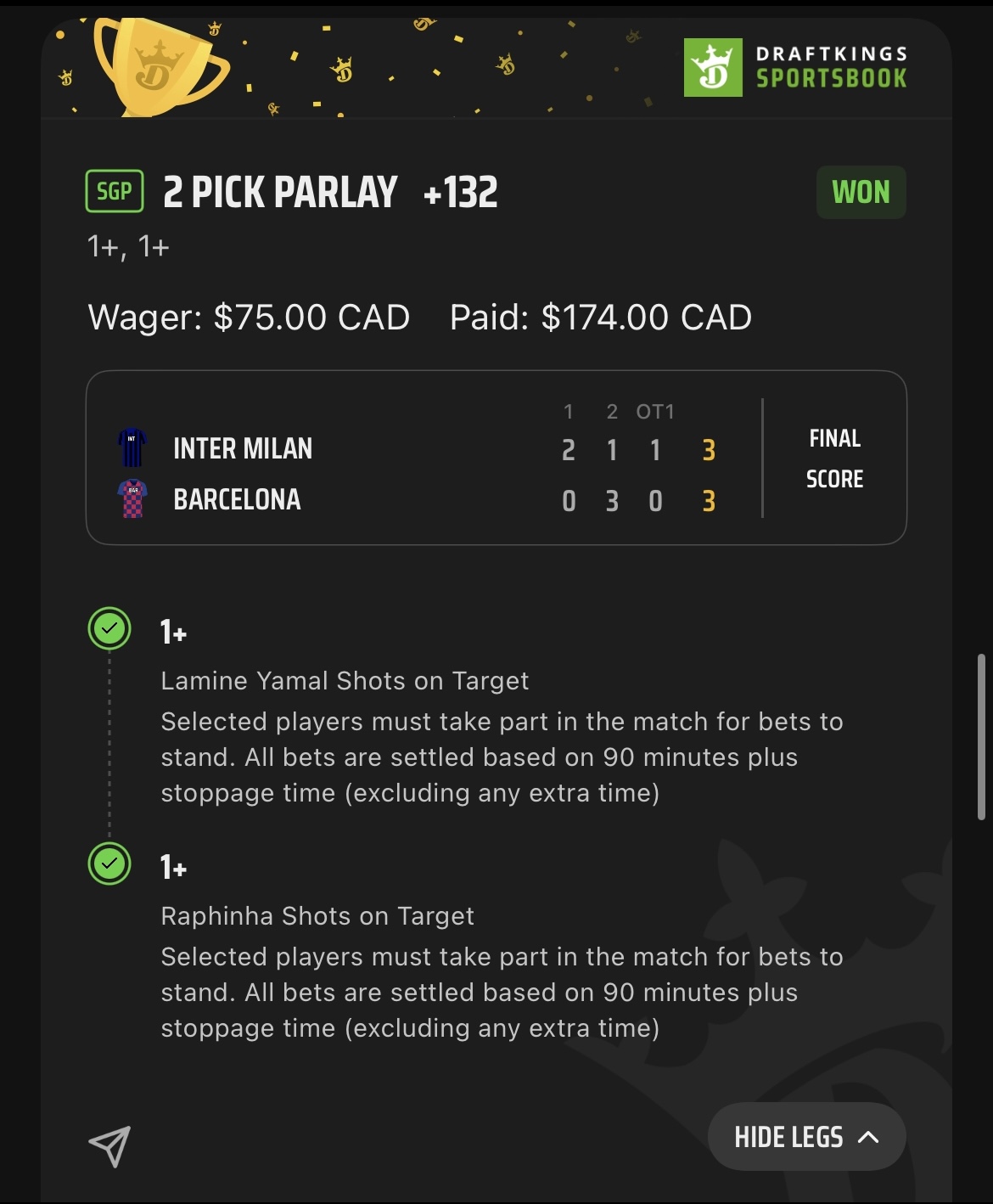Image resolution: width=993 pixels, height=1204 pixels.
Task: Click the Lamine Yamal leg checkmark
Action: pos(109,629)
